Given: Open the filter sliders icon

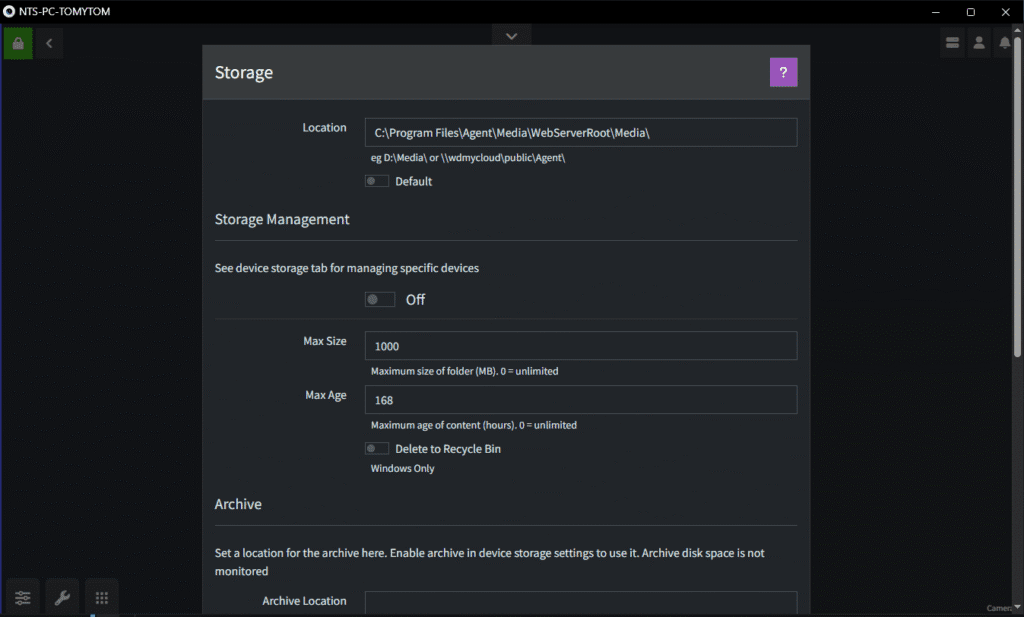Looking at the screenshot, I should 22,597.
